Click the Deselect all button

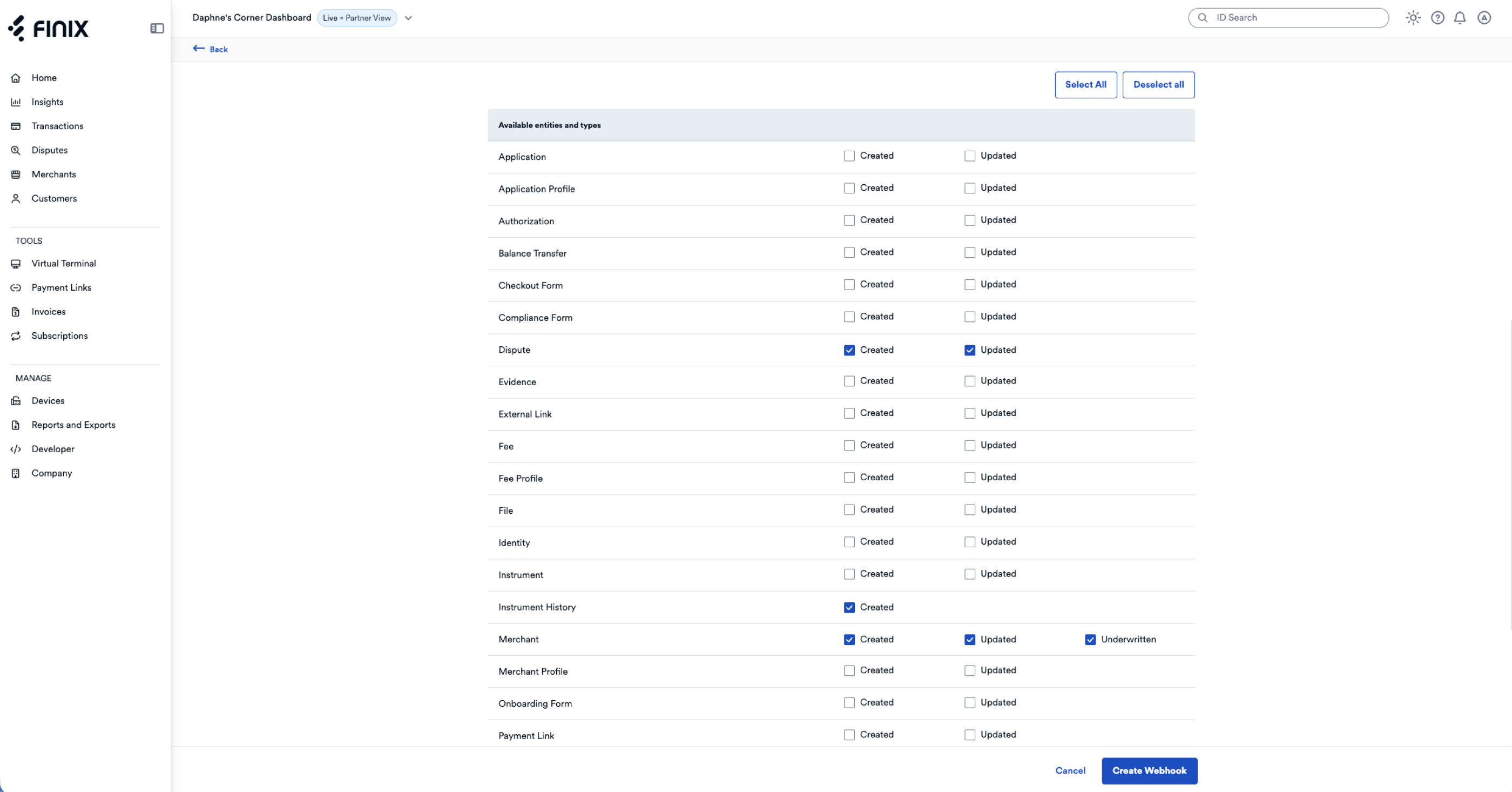[x=1158, y=85]
